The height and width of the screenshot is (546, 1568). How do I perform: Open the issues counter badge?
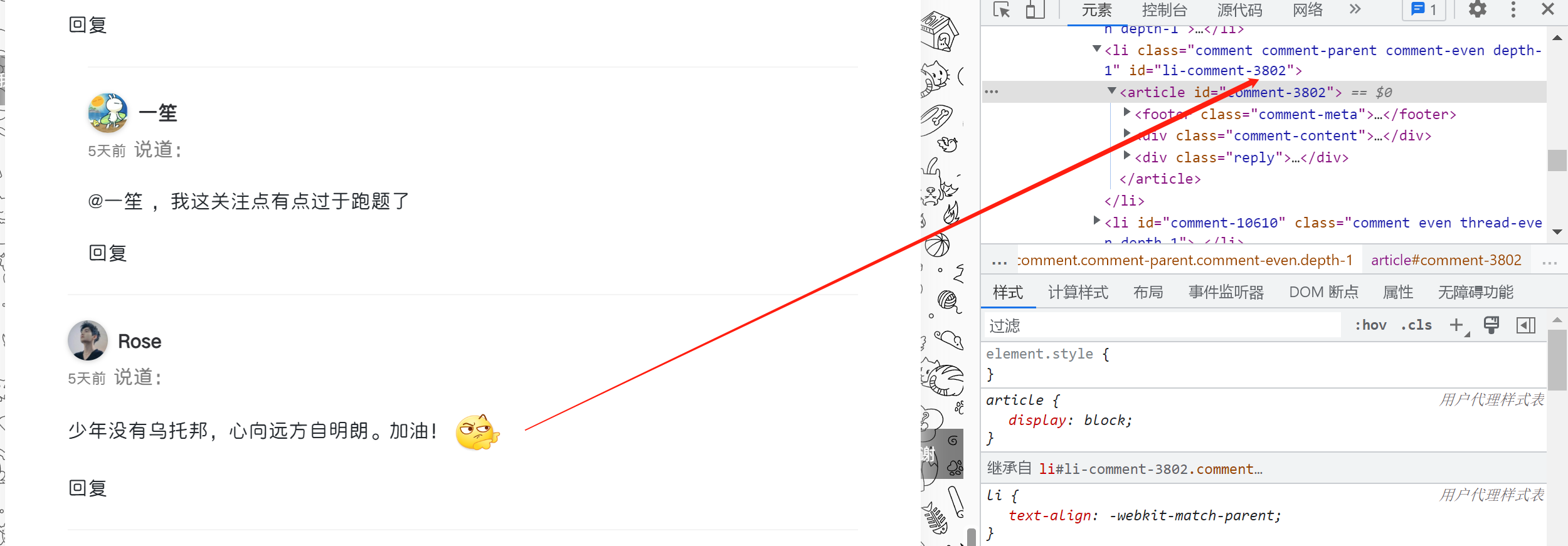pos(1424,9)
